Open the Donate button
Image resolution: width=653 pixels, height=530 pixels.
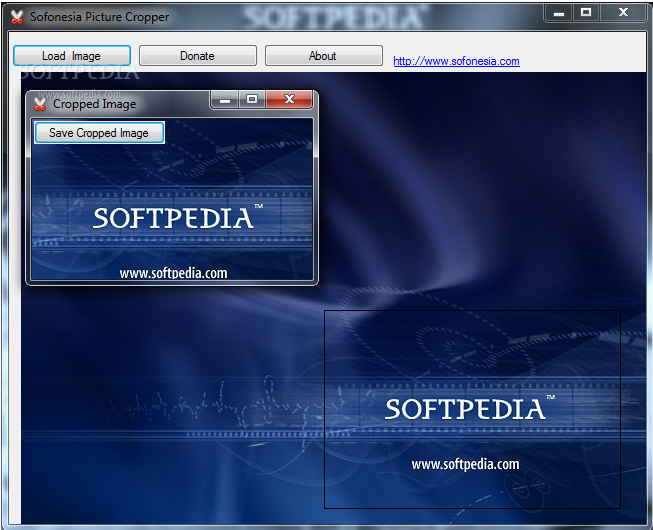[197, 55]
